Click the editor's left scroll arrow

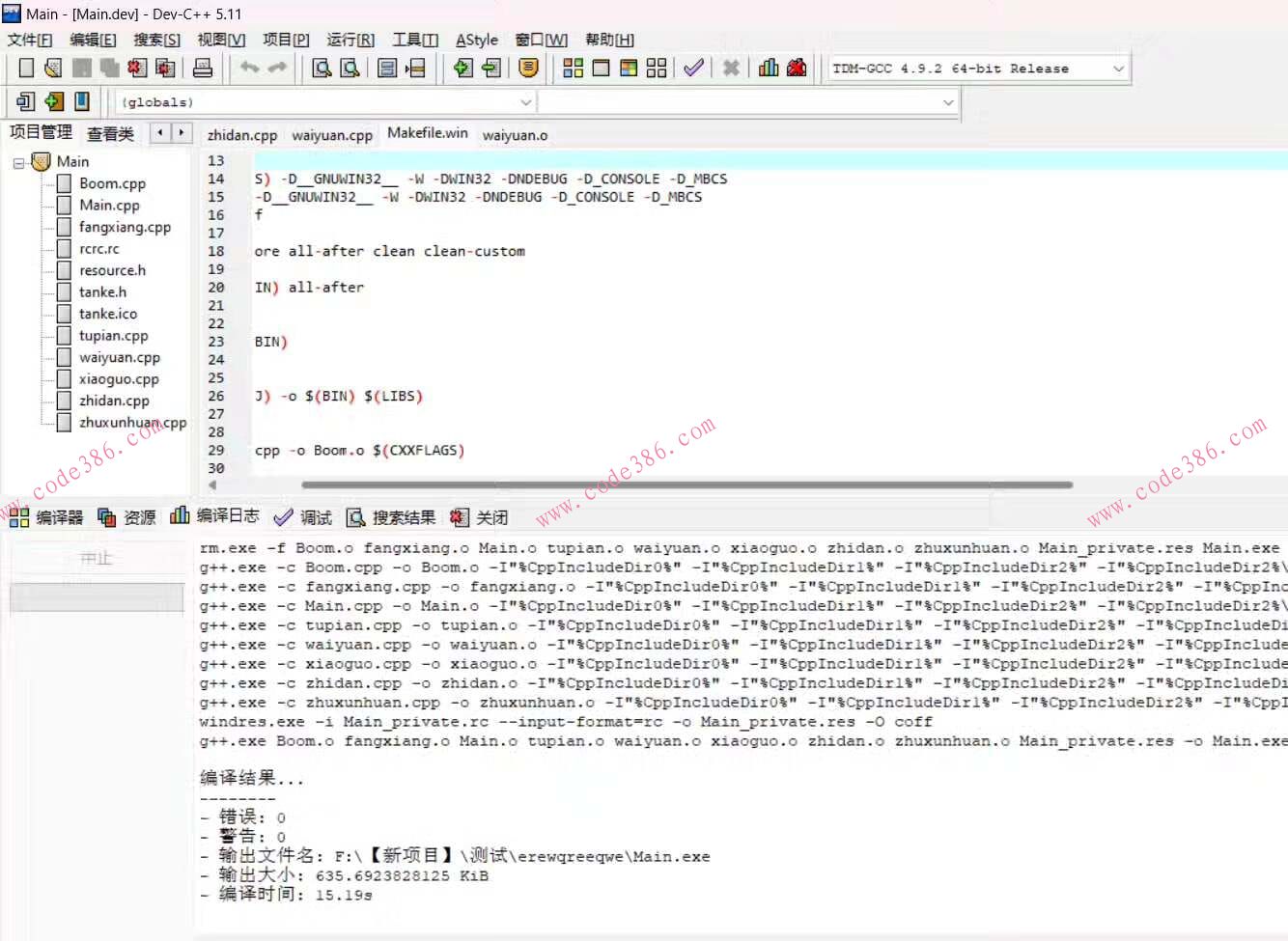[212, 484]
